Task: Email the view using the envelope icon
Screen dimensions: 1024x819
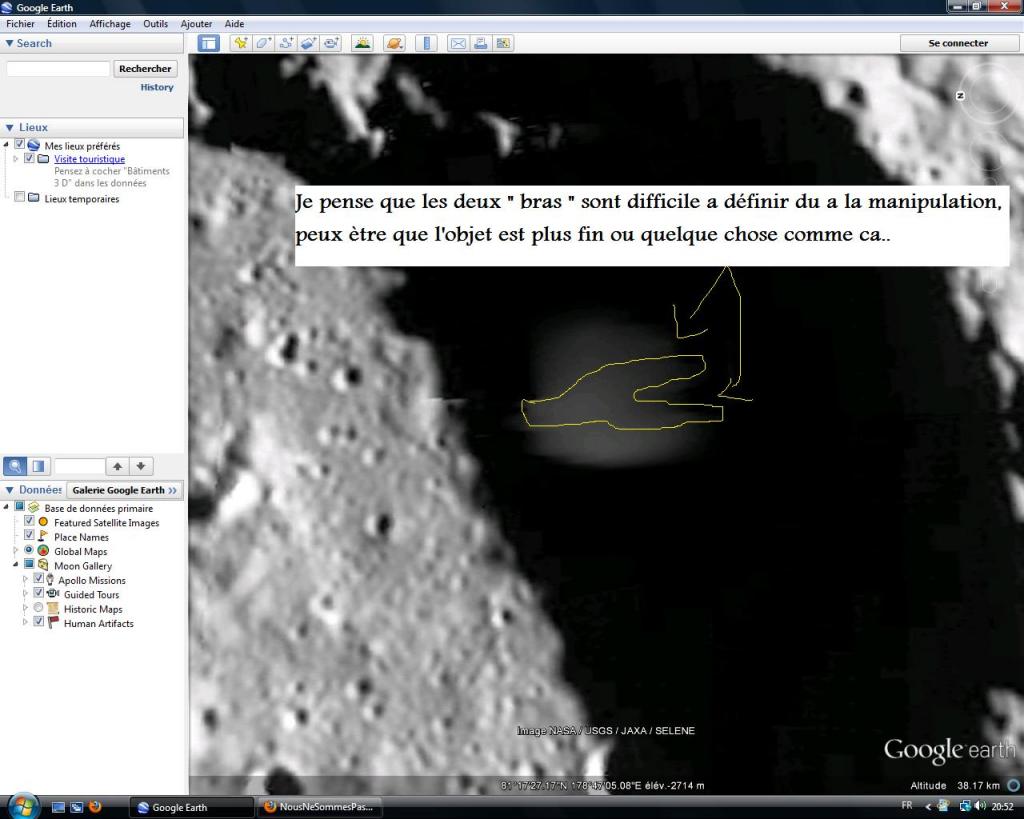Action: click(458, 43)
